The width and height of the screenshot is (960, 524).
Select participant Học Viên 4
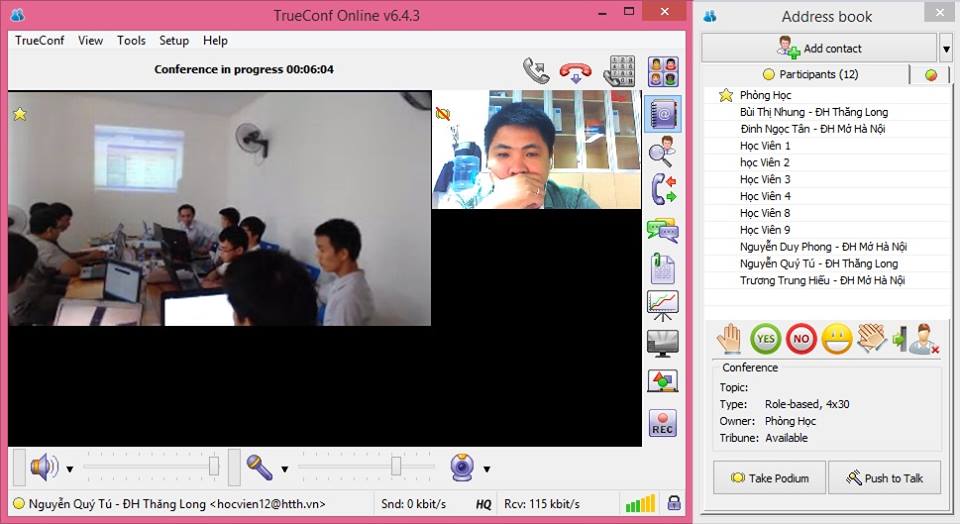(x=828, y=196)
